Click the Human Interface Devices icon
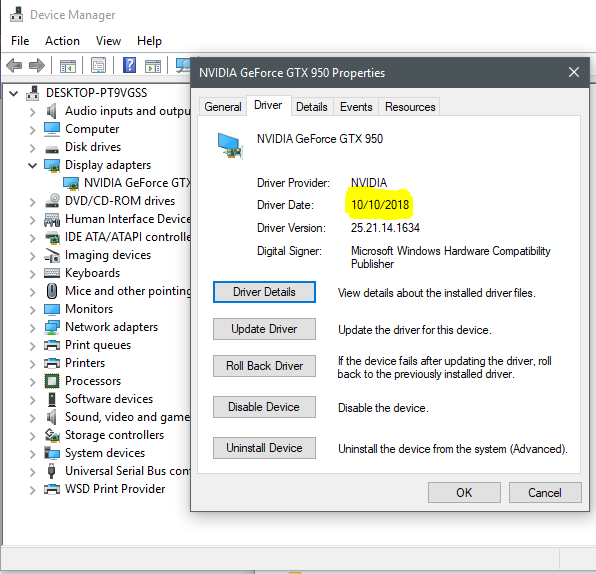Screen dimensions: 596x574 [52, 219]
